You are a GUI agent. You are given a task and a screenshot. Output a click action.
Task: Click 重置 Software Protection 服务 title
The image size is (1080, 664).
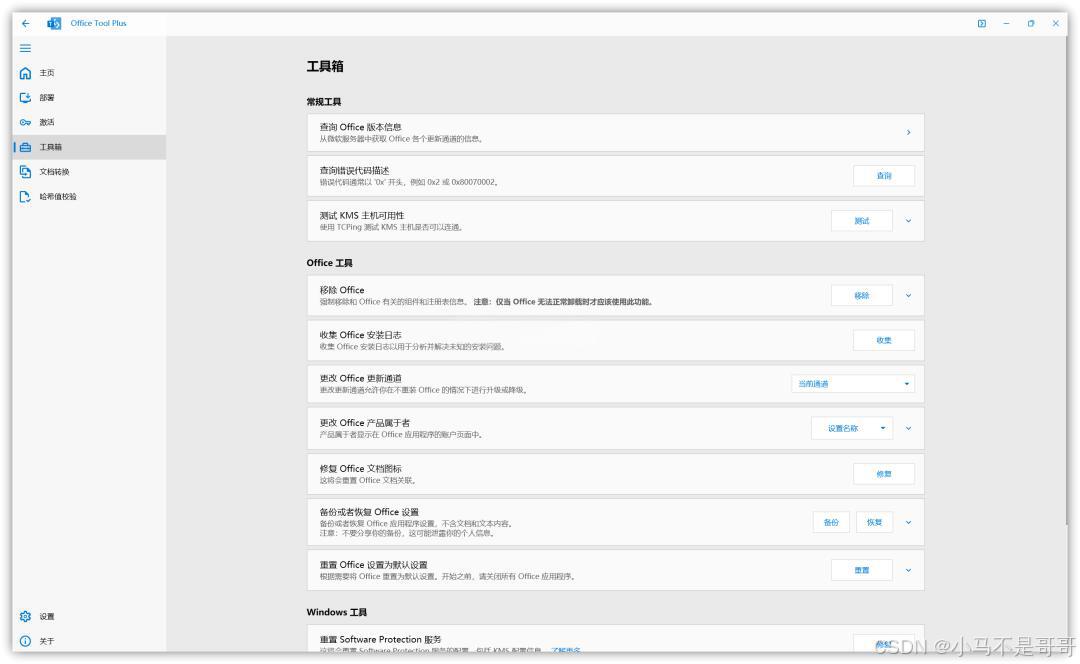(x=380, y=639)
